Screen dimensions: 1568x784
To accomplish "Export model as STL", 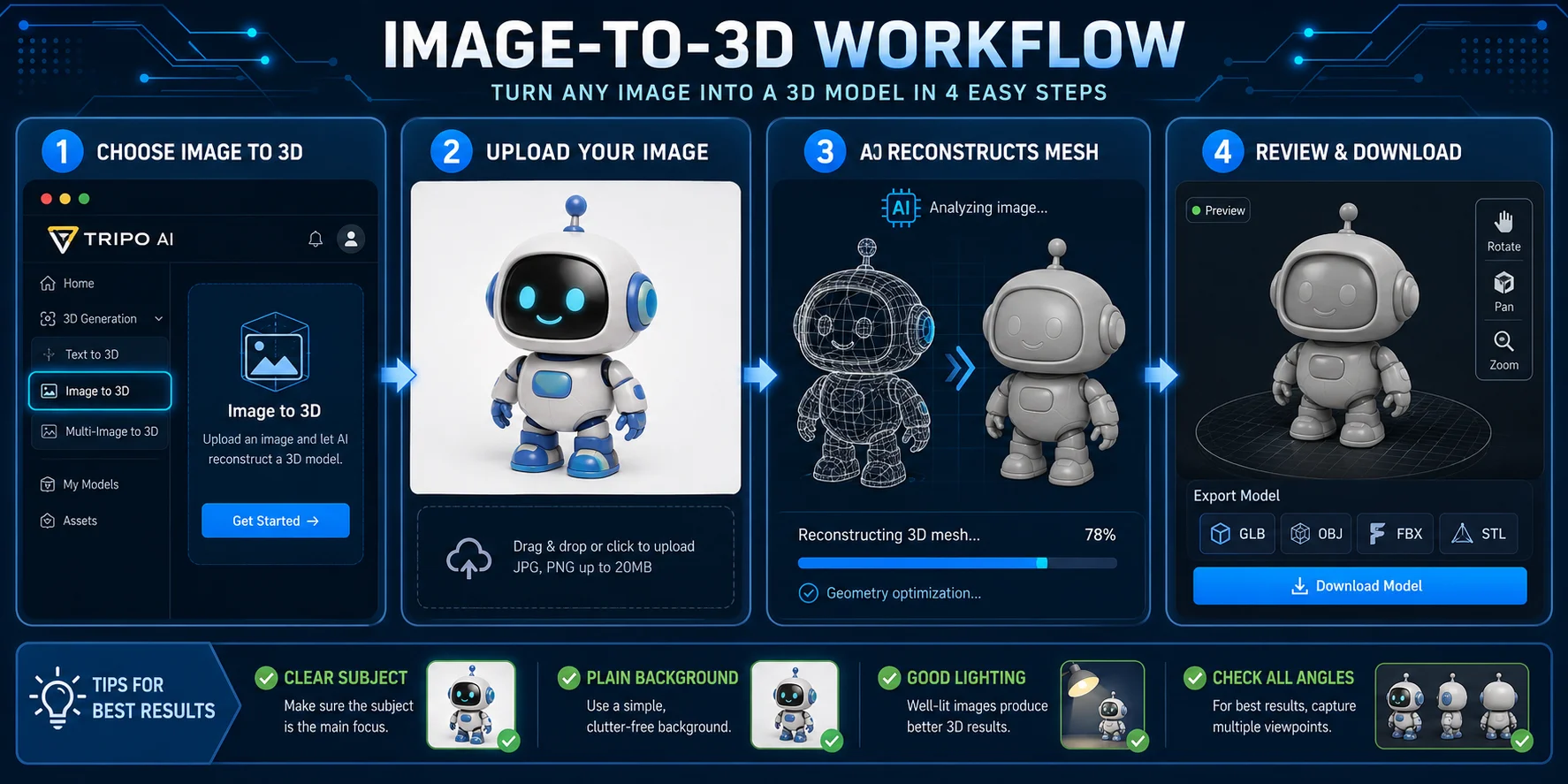I will pyautogui.click(x=1479, y=534).
